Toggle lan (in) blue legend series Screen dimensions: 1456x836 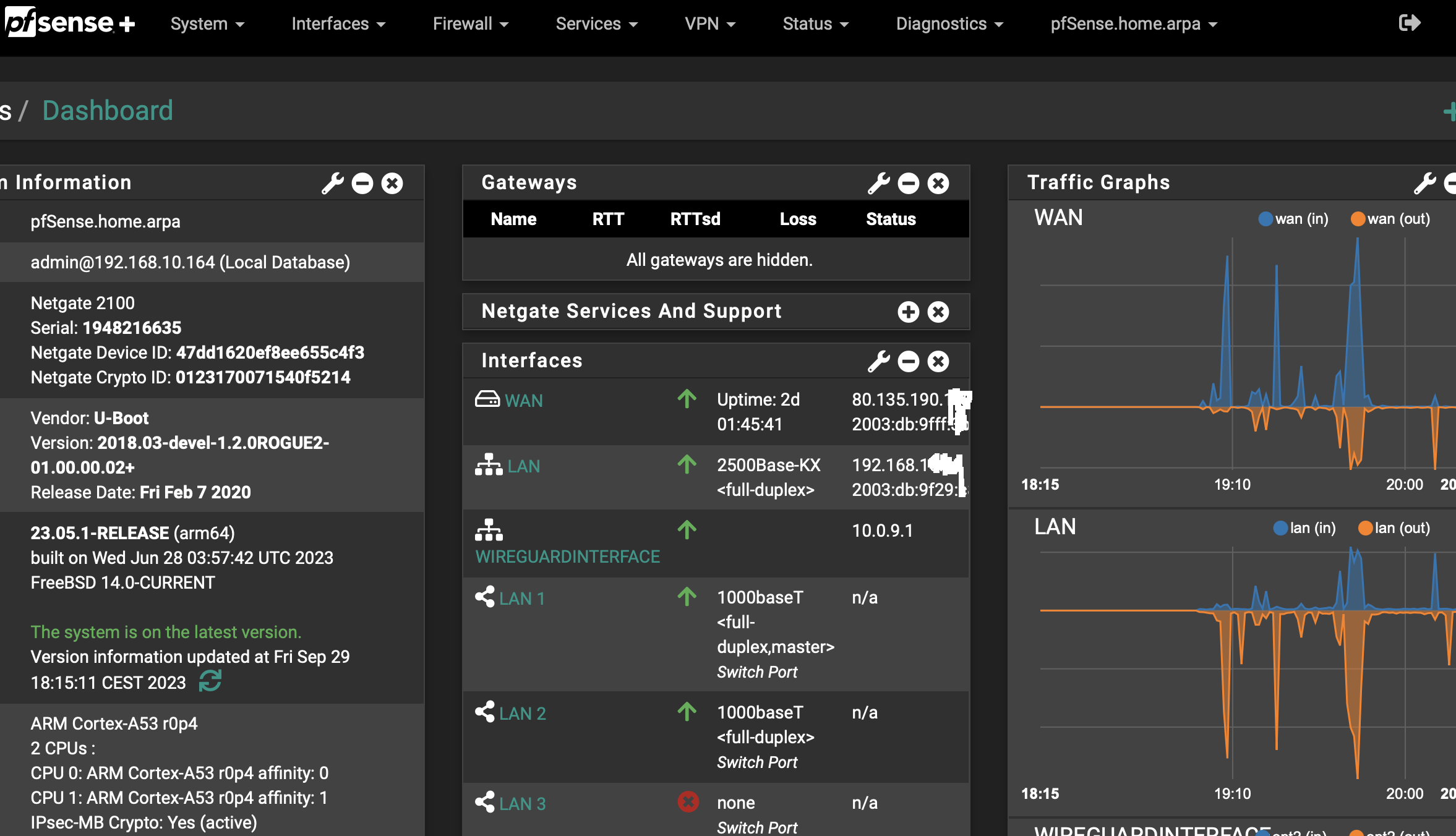[1304, 528]
